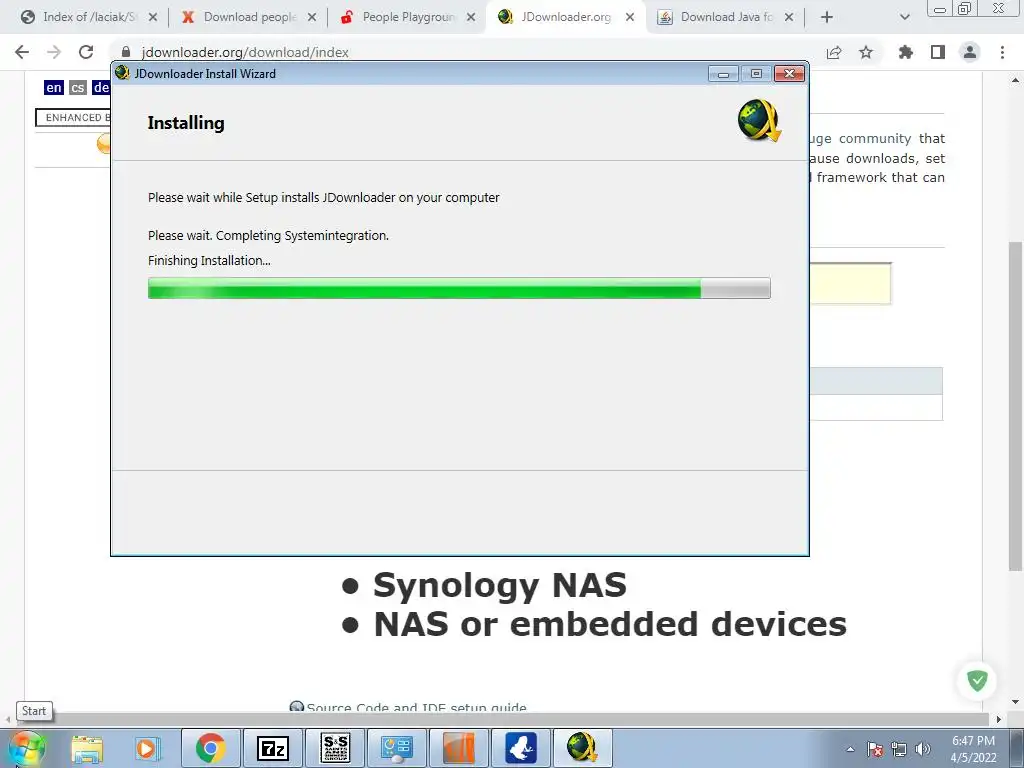Select JDownloader installer in the taskbar
This screenshot has height=768, width=1024.
(x=583, y=748)
